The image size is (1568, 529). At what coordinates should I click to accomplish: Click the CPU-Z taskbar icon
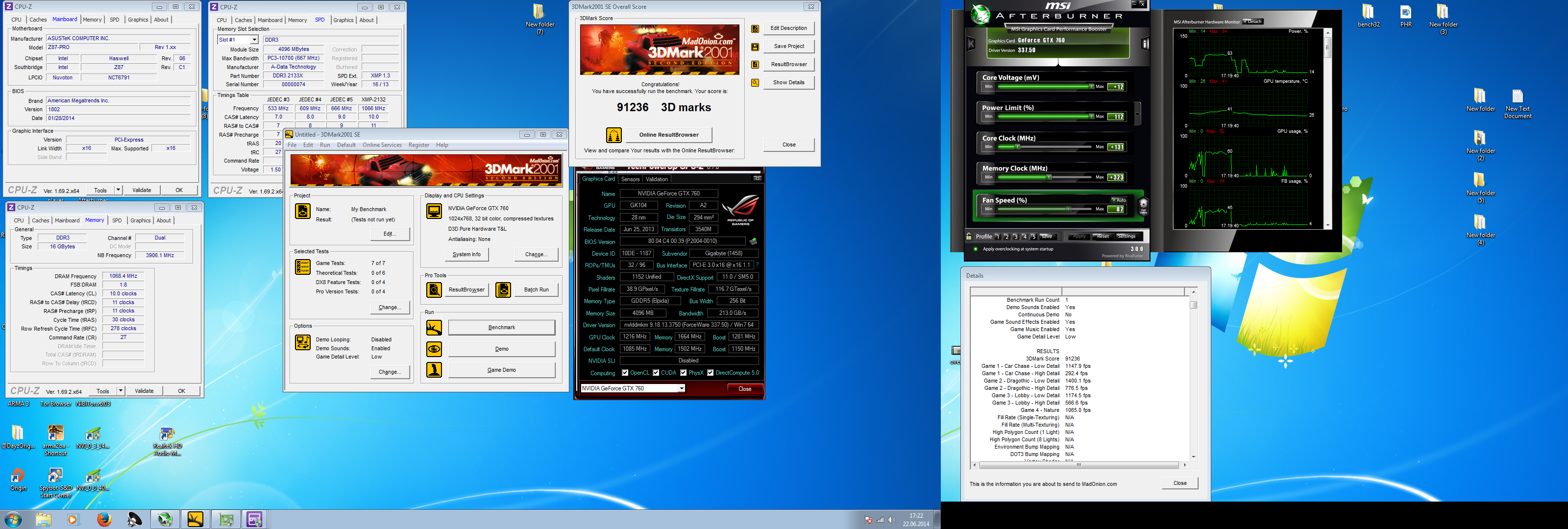coord(254,519)
